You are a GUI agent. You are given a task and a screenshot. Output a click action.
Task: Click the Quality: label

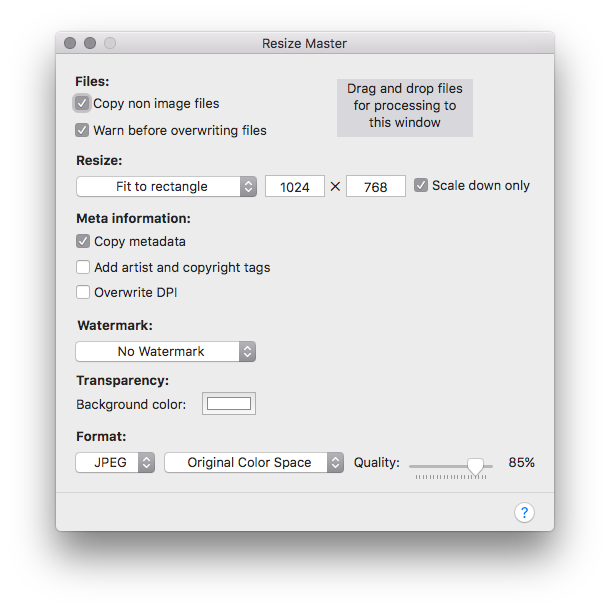pyautogui.click(x=377, y=463)
